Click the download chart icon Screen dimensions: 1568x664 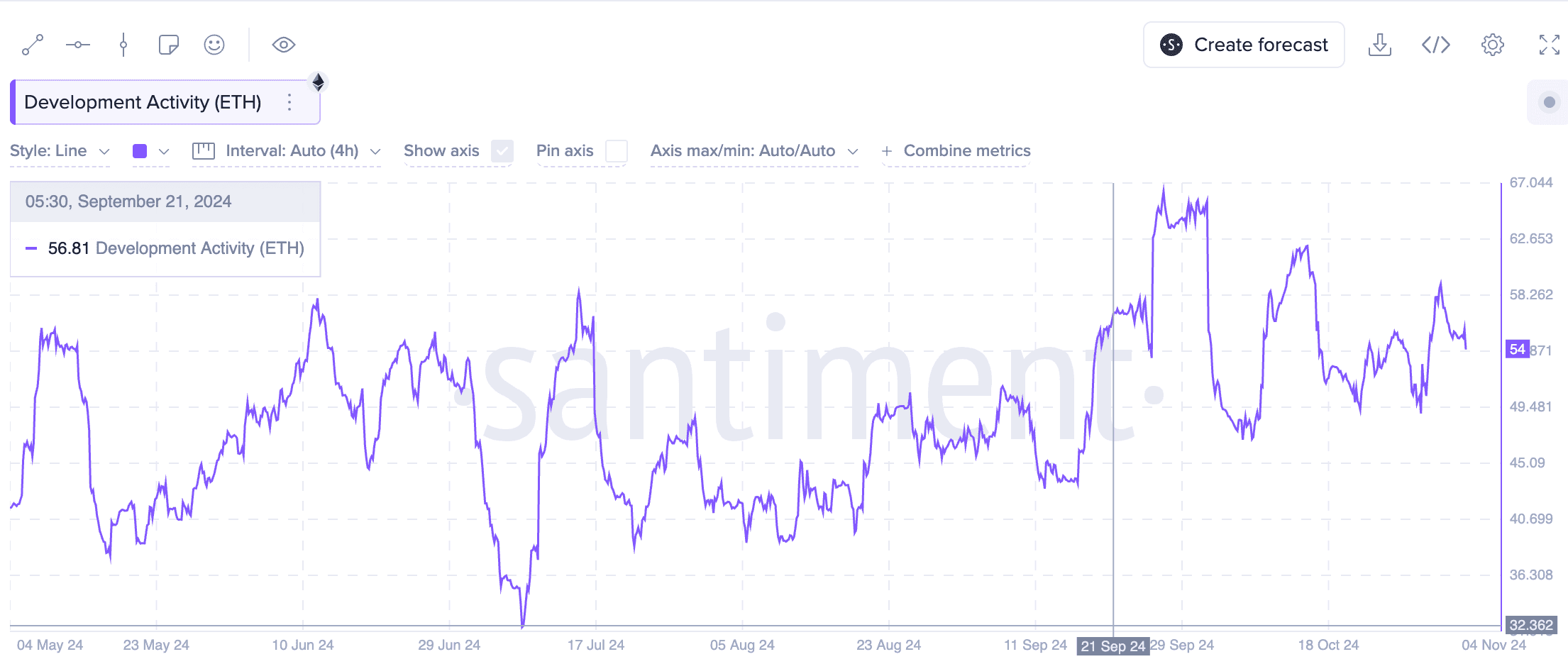point(1379,45)
